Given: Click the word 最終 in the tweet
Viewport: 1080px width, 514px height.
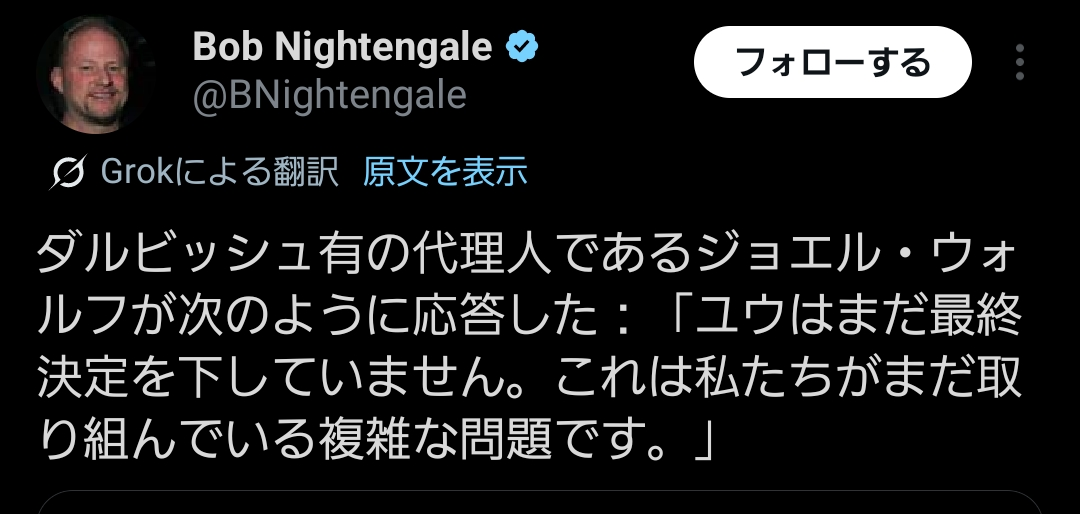Looking at the screenshot, I should coord(977,320).
